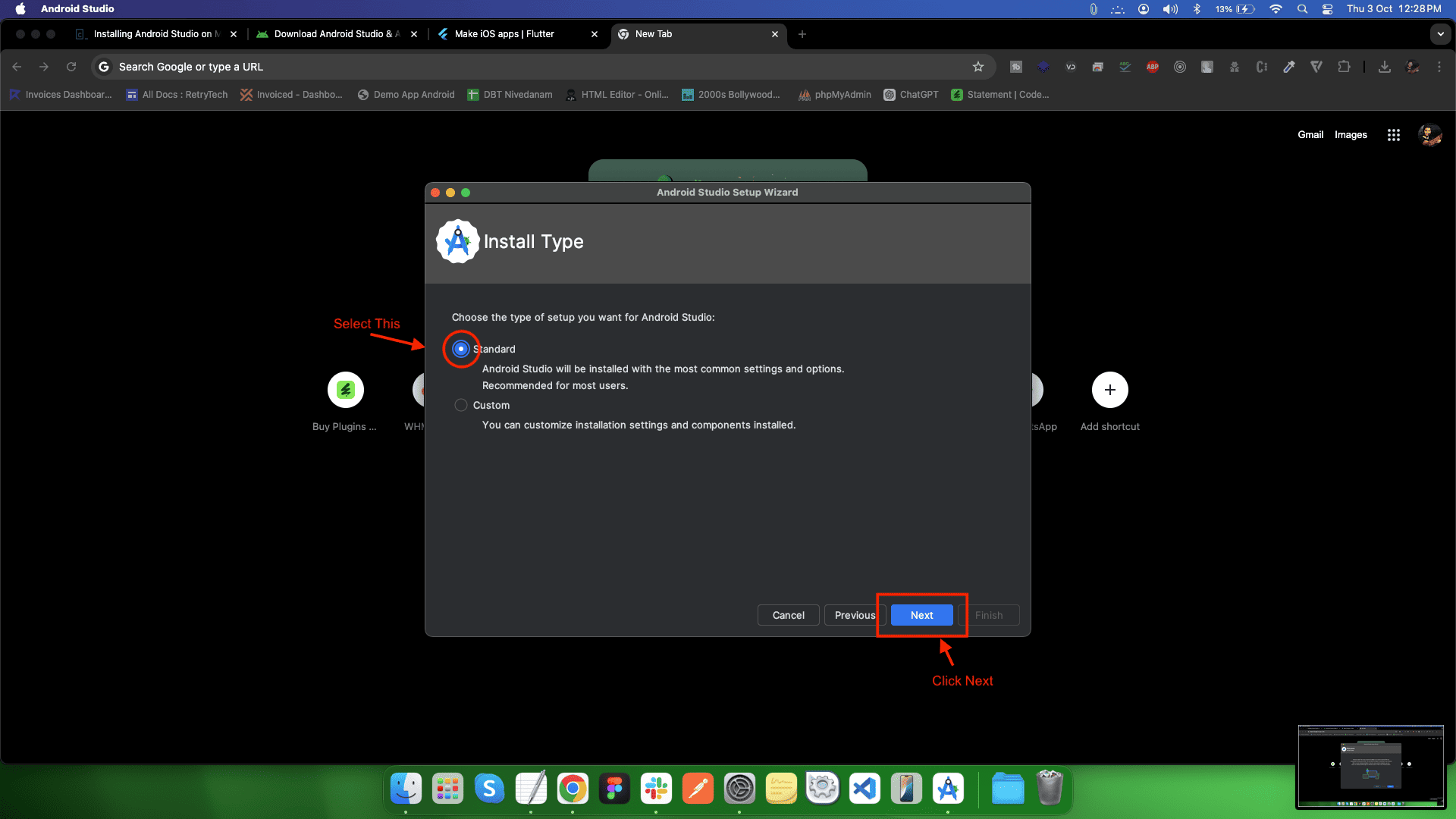Open Figma from the Dock
This screenshot has height=819, width=1456.
click(614, 789)
